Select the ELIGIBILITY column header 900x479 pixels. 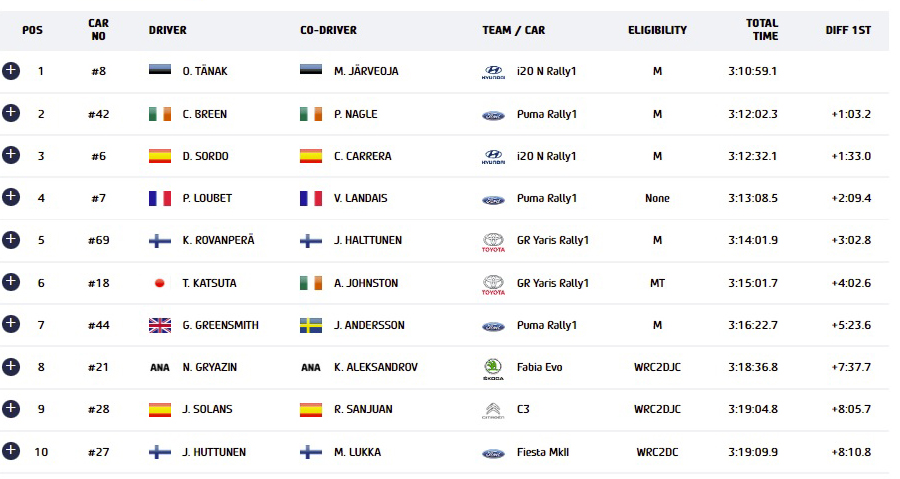pyautogui.click(x=657, y=30)
